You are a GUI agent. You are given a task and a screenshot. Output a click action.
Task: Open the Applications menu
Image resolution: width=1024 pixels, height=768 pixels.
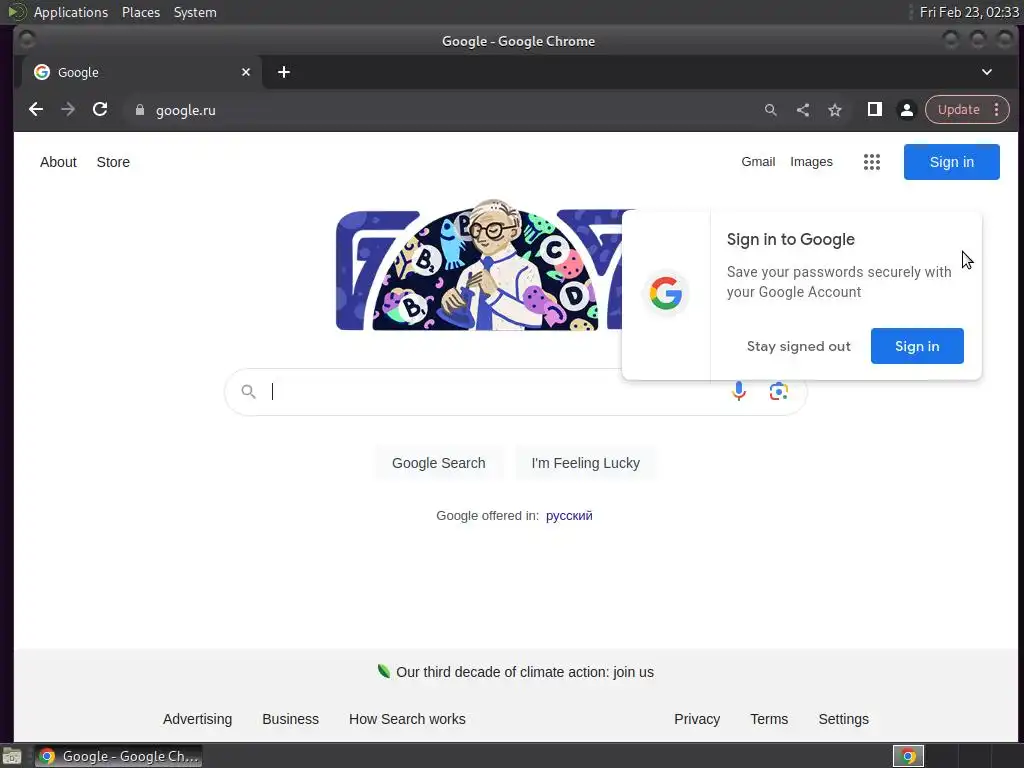71,12
